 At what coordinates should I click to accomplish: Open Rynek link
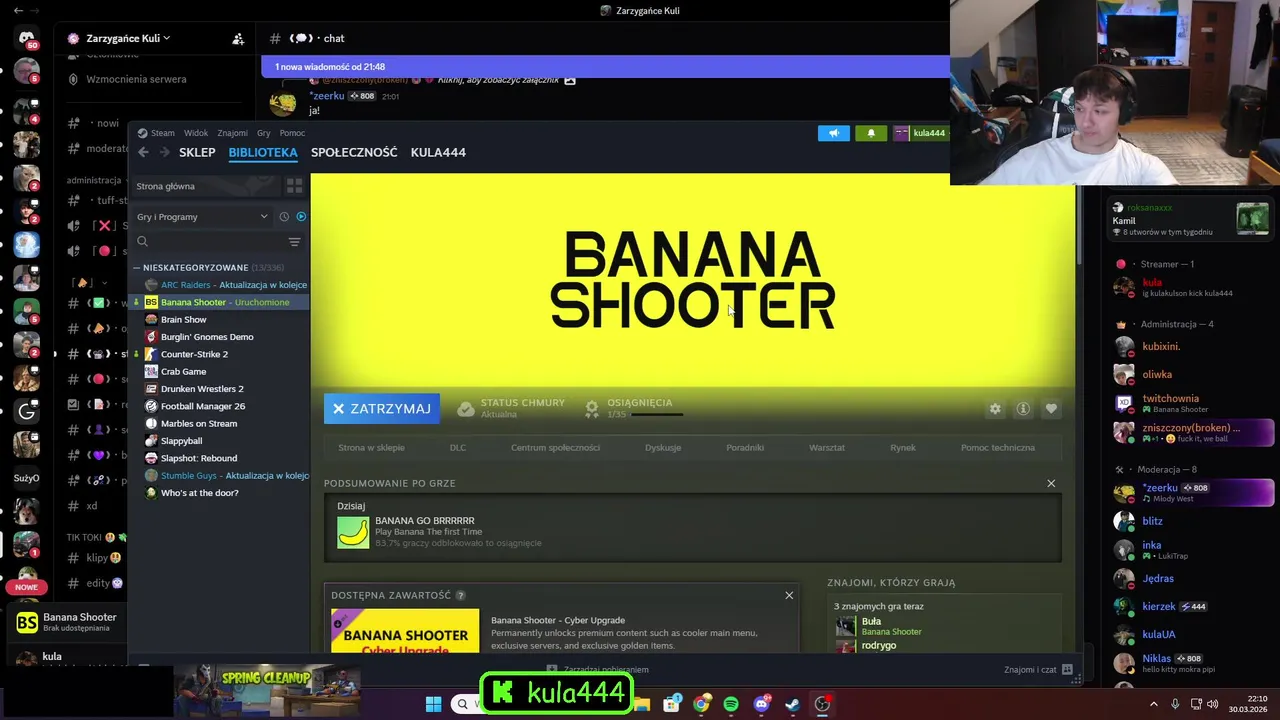click(903, 448)
